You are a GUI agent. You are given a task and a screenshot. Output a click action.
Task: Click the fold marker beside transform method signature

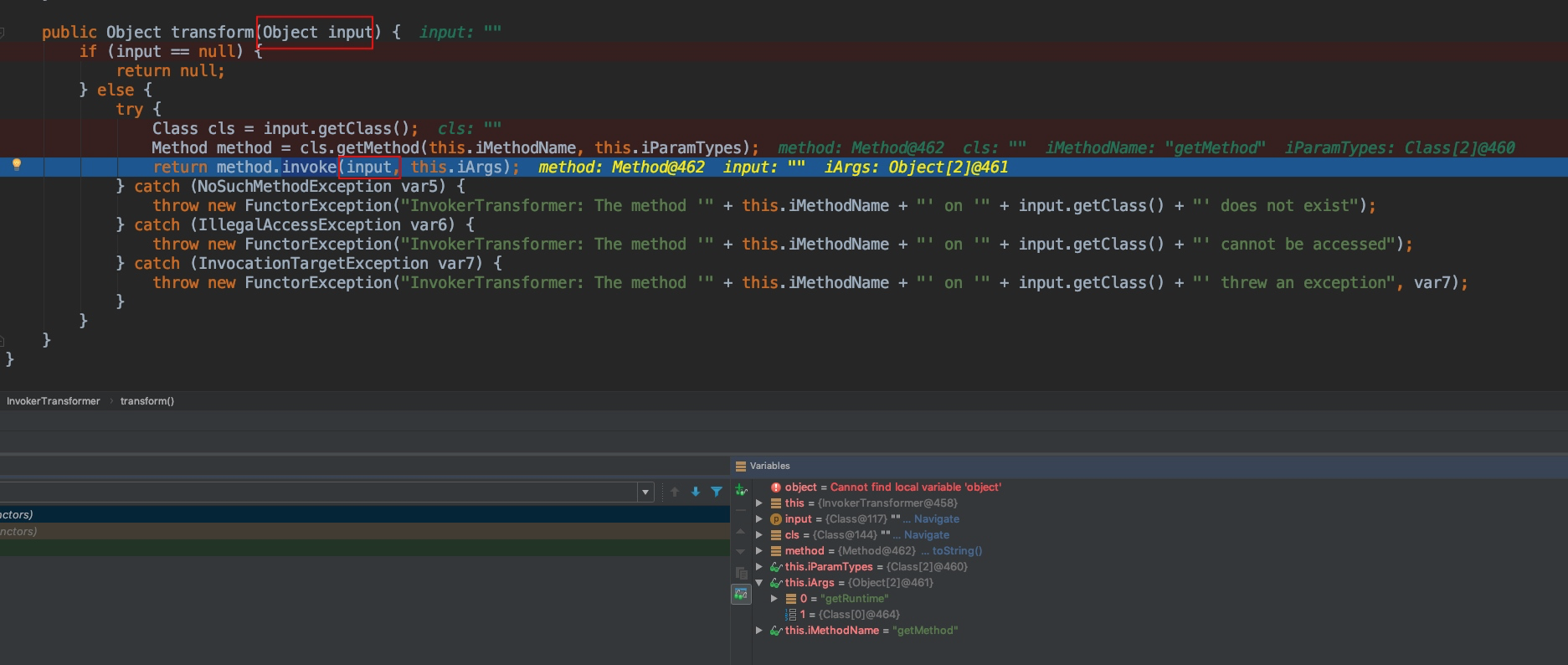click(x=3, y=33)
